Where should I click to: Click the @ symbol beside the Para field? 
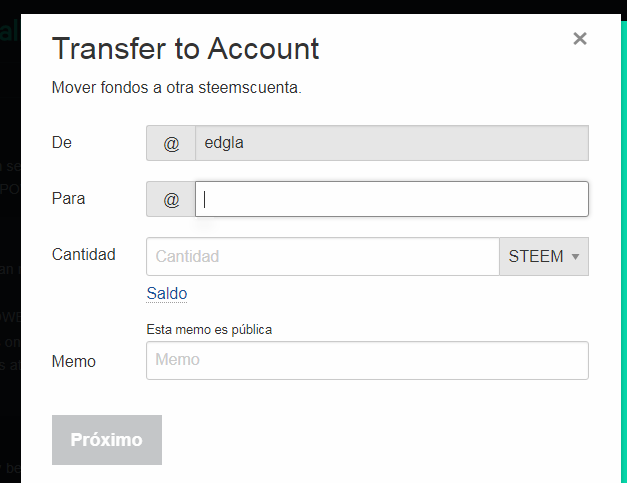[171, 199]
